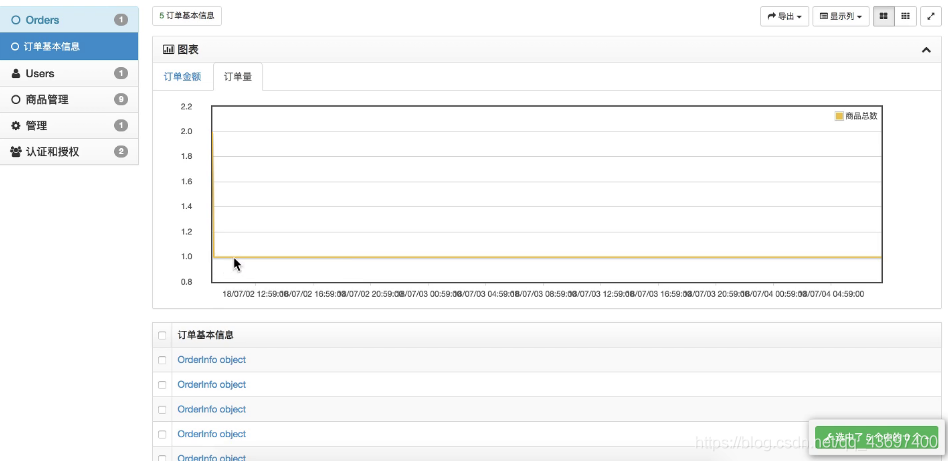Open the 导出 export dropdown
The width and height of the screenshot is (948, 461).
tap(785, 16)
